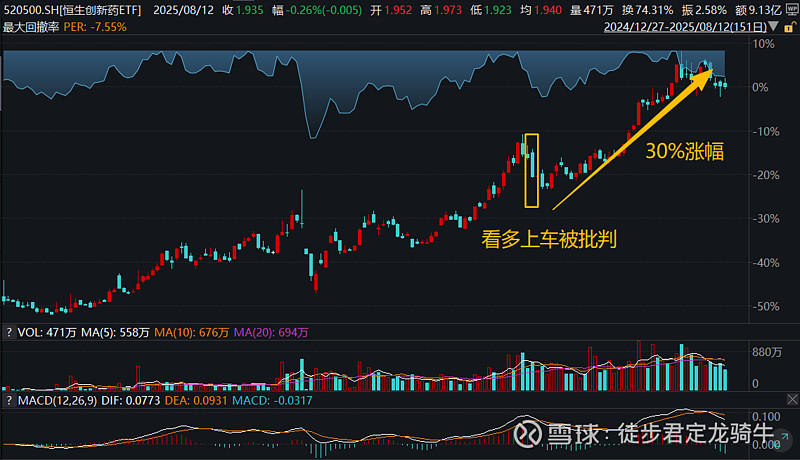The height and width of the screenshot is (460, 800).
Task: Select the volume value 量 471万
Action: tap(591, 10)
